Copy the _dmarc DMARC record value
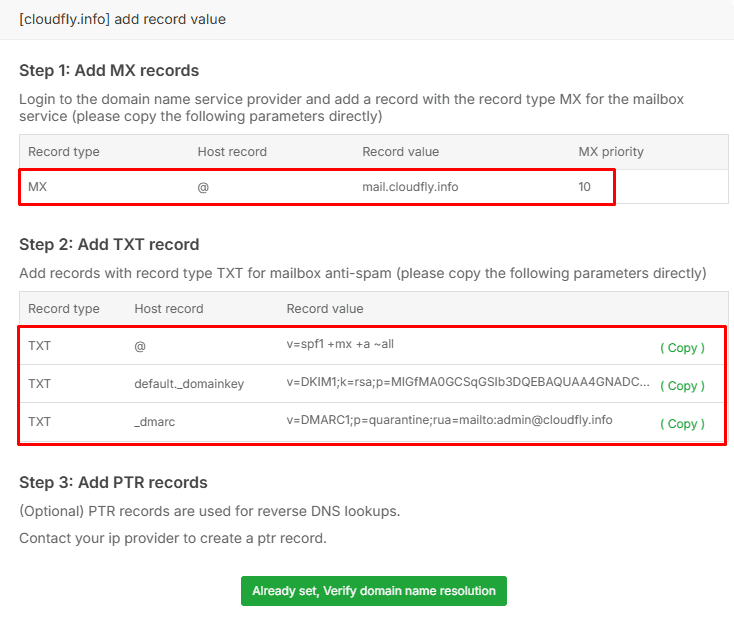This screenshot has width=734, height=625. tap(682, 424)
